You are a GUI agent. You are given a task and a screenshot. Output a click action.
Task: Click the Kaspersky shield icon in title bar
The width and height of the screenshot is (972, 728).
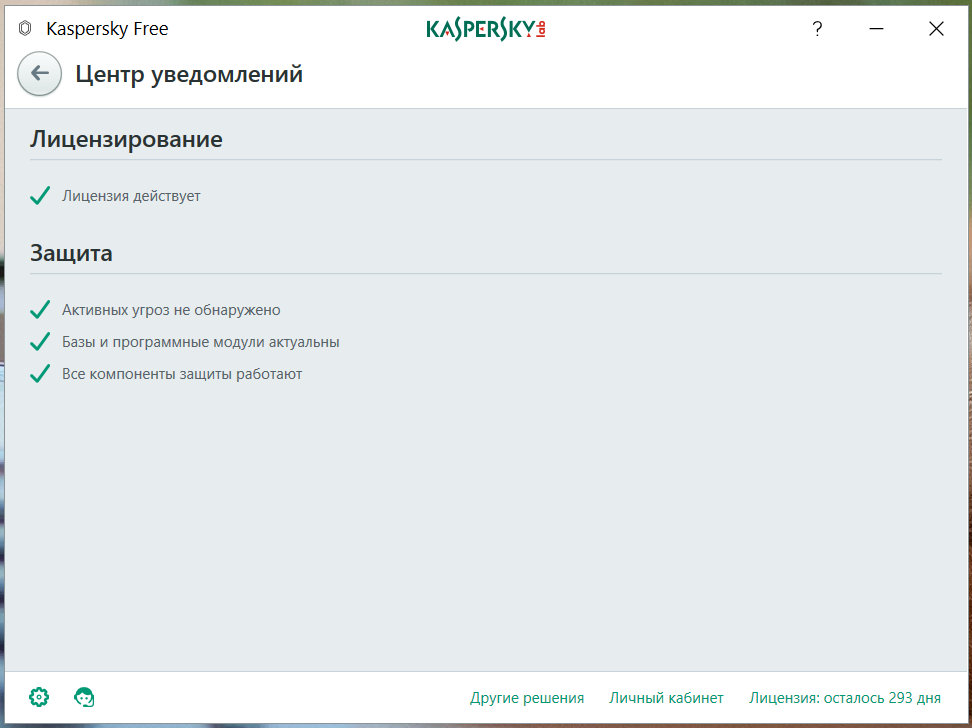point(25,29)
